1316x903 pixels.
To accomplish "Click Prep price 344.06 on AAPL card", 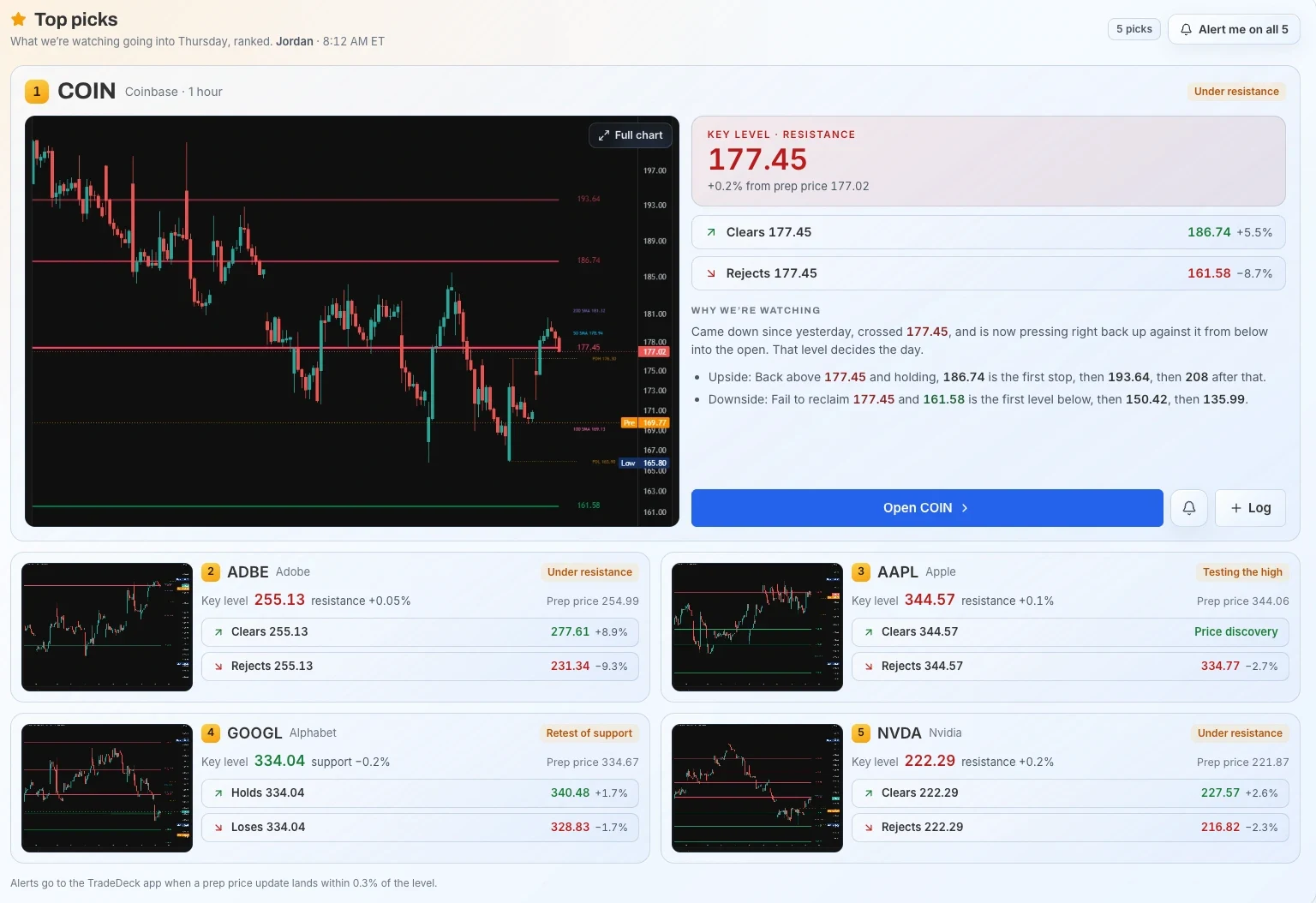I will click(1243, 601).
